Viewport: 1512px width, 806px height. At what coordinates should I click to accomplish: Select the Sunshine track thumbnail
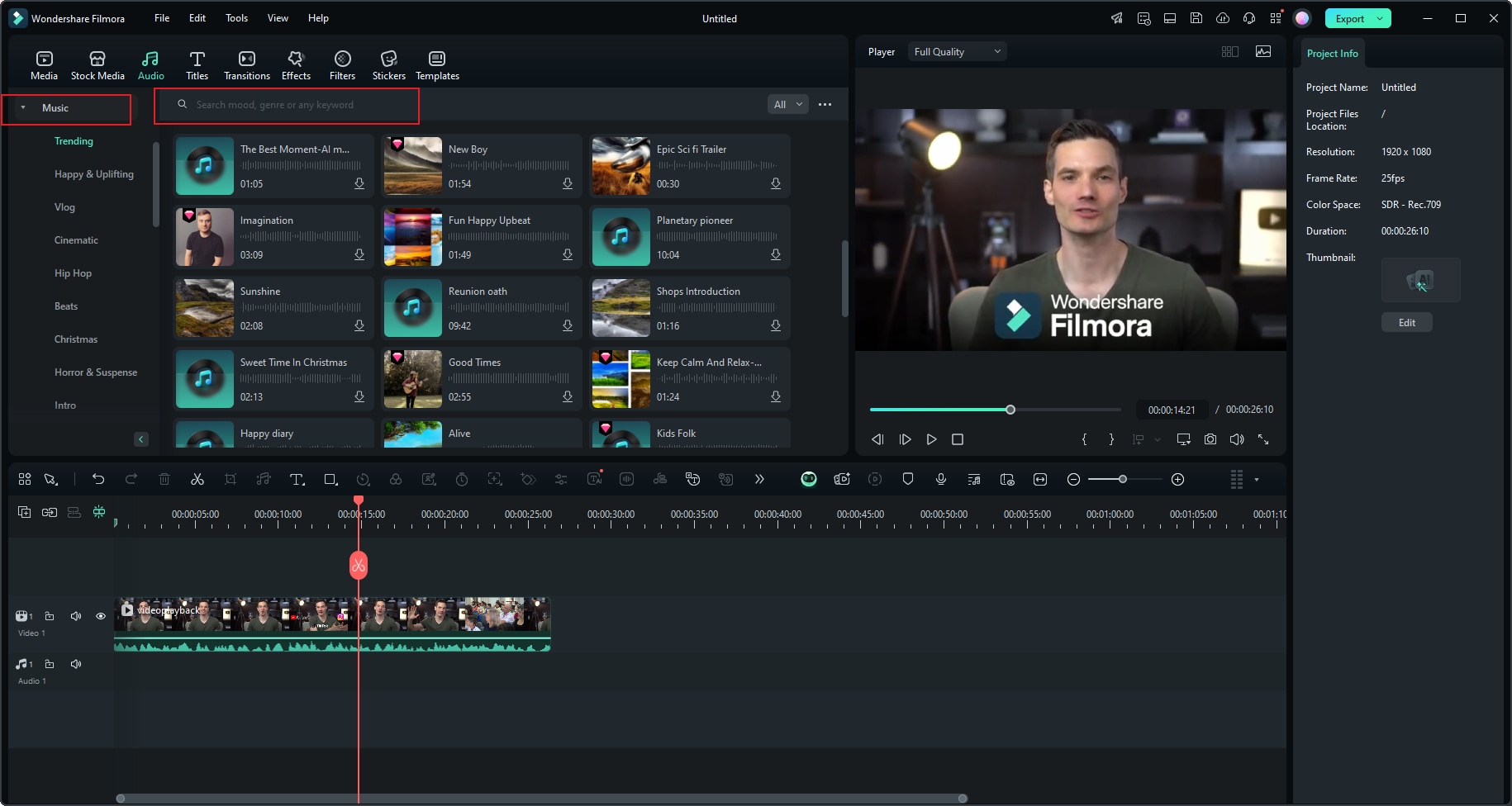[x=205, y=308]
